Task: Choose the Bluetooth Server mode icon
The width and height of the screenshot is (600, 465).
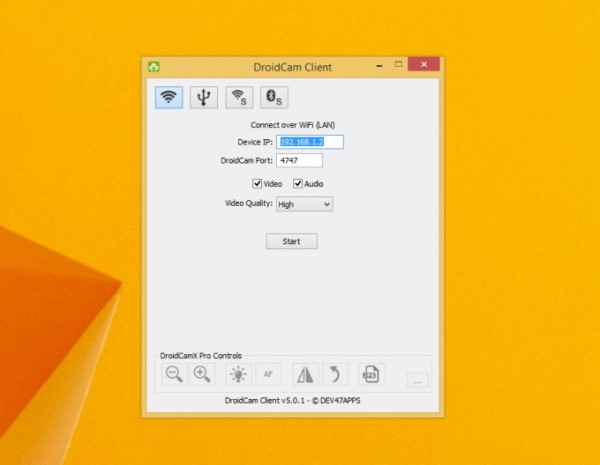Action: pos(274,97)
